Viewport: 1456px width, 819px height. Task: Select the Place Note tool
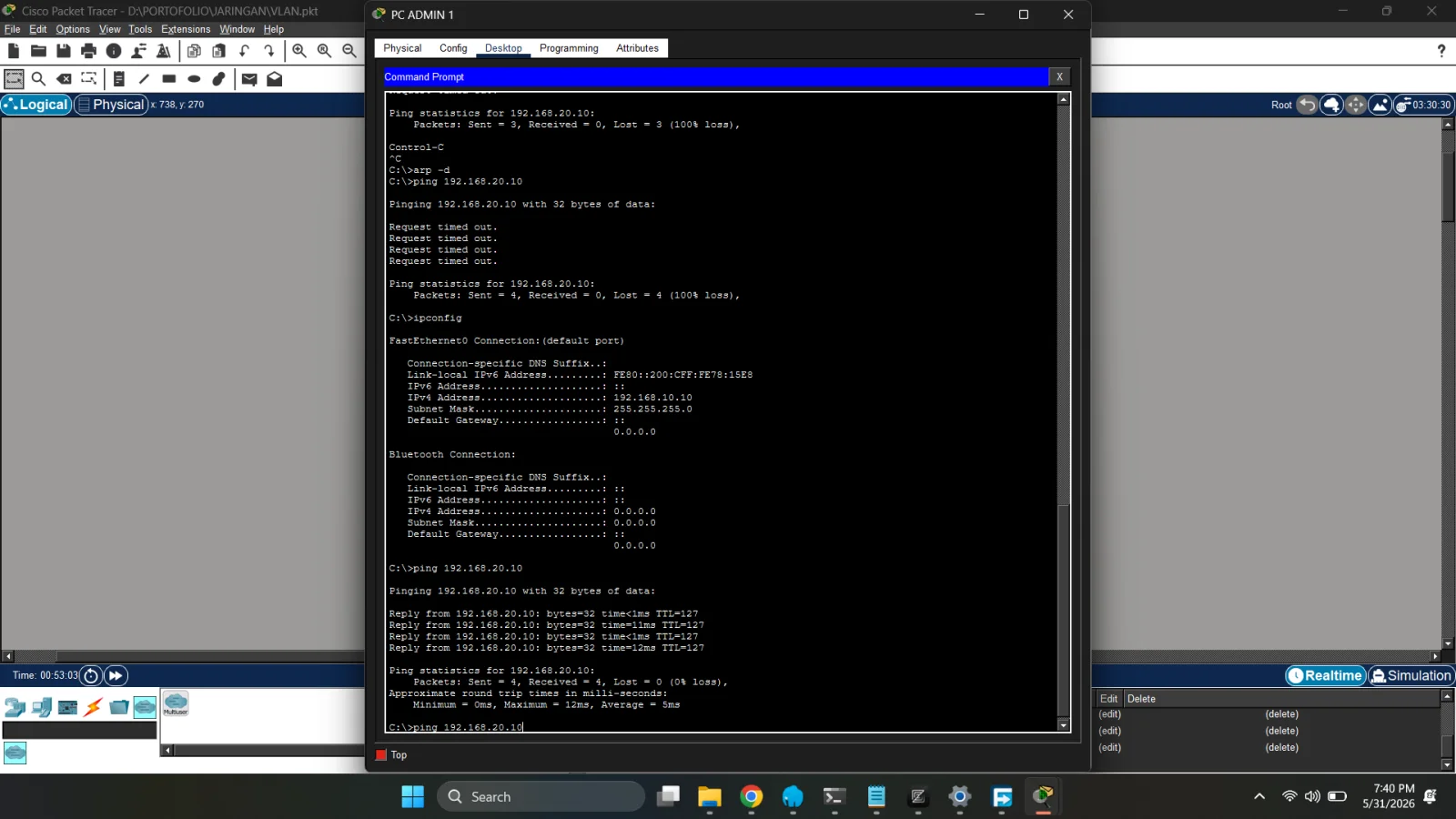pyautogui.click(x=119, y=79)
